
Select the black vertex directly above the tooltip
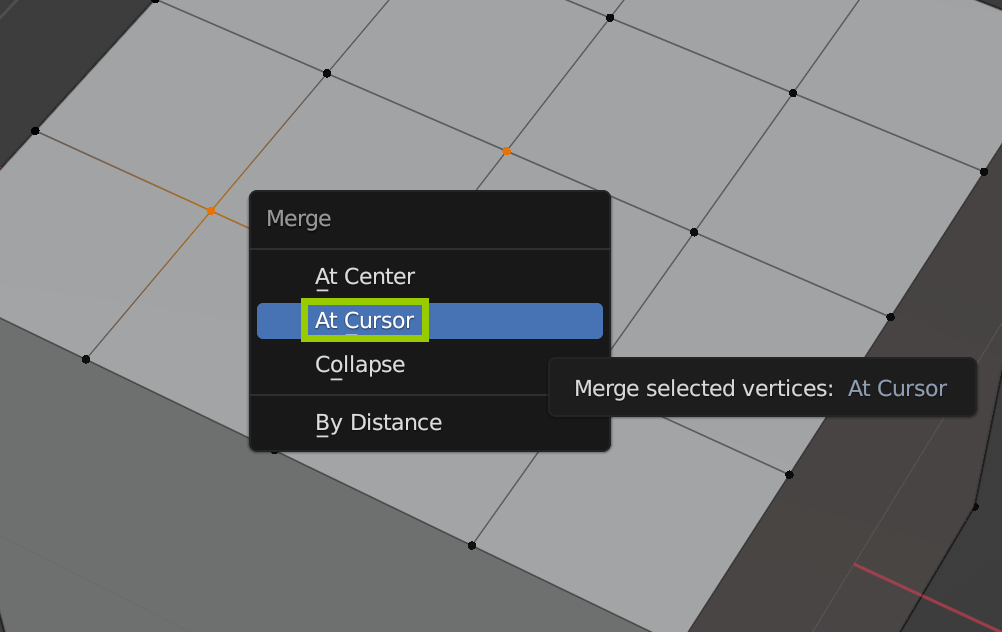pos(890,317)
